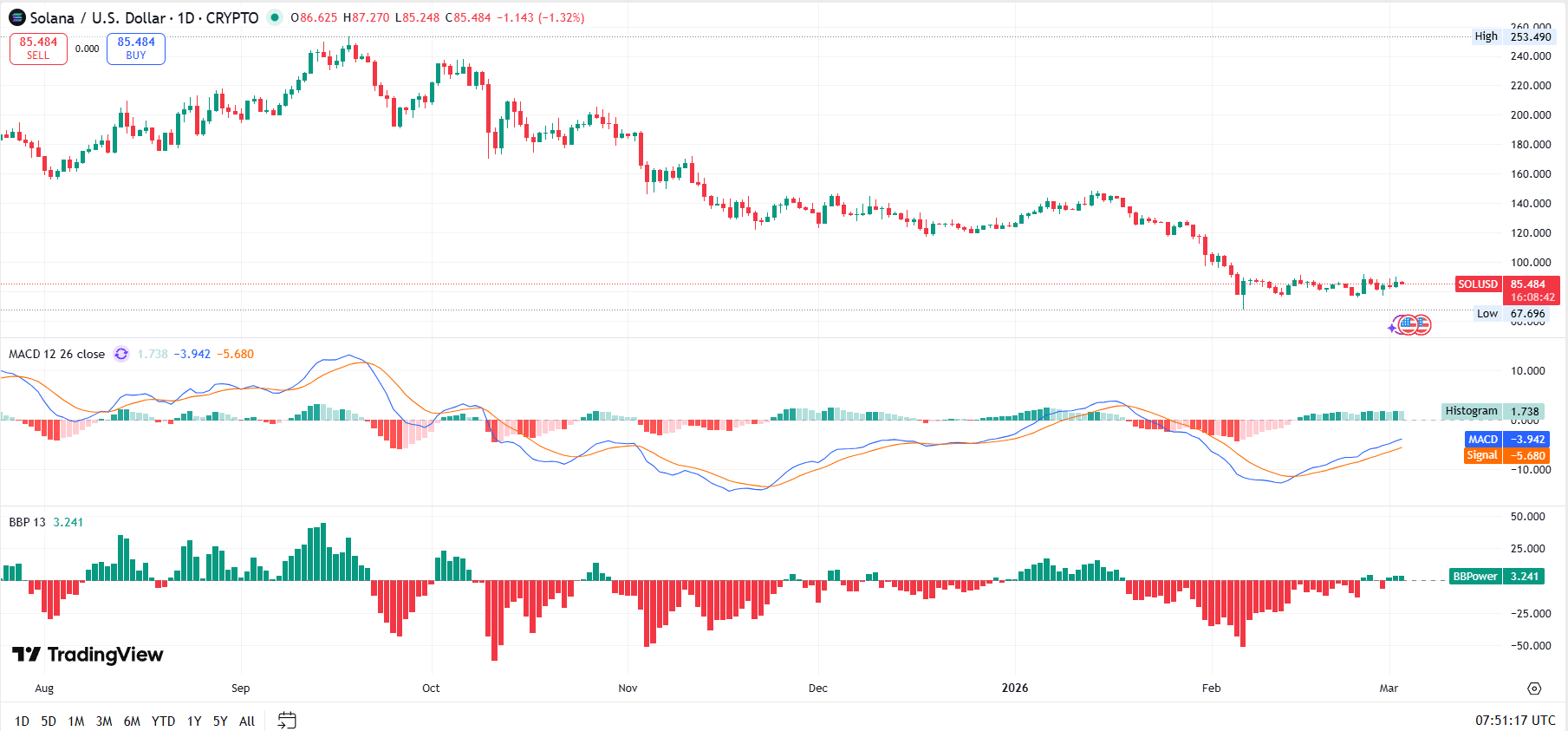Screen dimensions: 1568x731
Task: Click the rightmost US flag event marker
Action: click(x=1422, y=325)
